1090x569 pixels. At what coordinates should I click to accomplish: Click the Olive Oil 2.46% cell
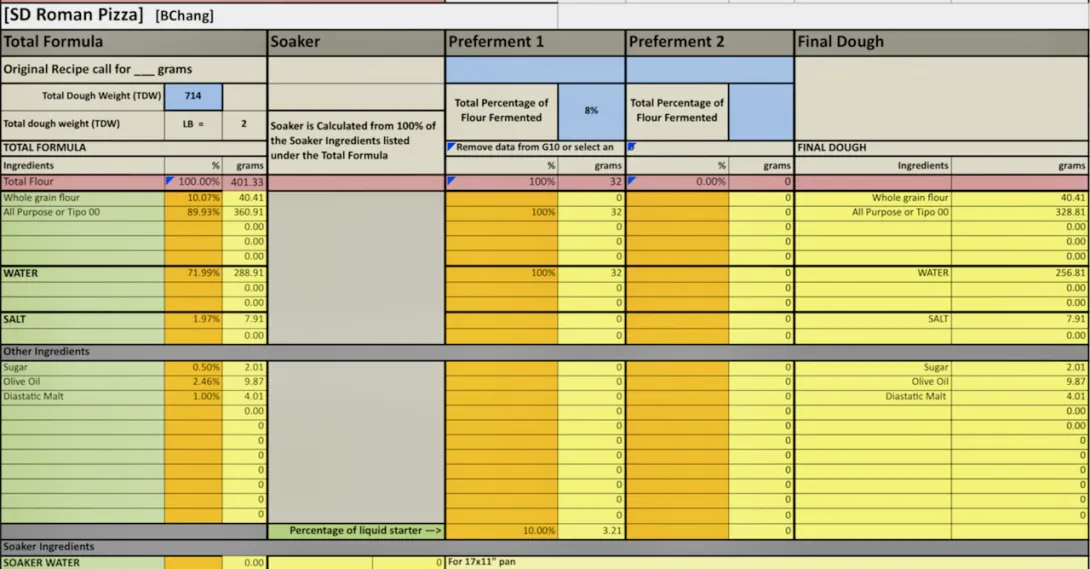[x=194, y=382]
